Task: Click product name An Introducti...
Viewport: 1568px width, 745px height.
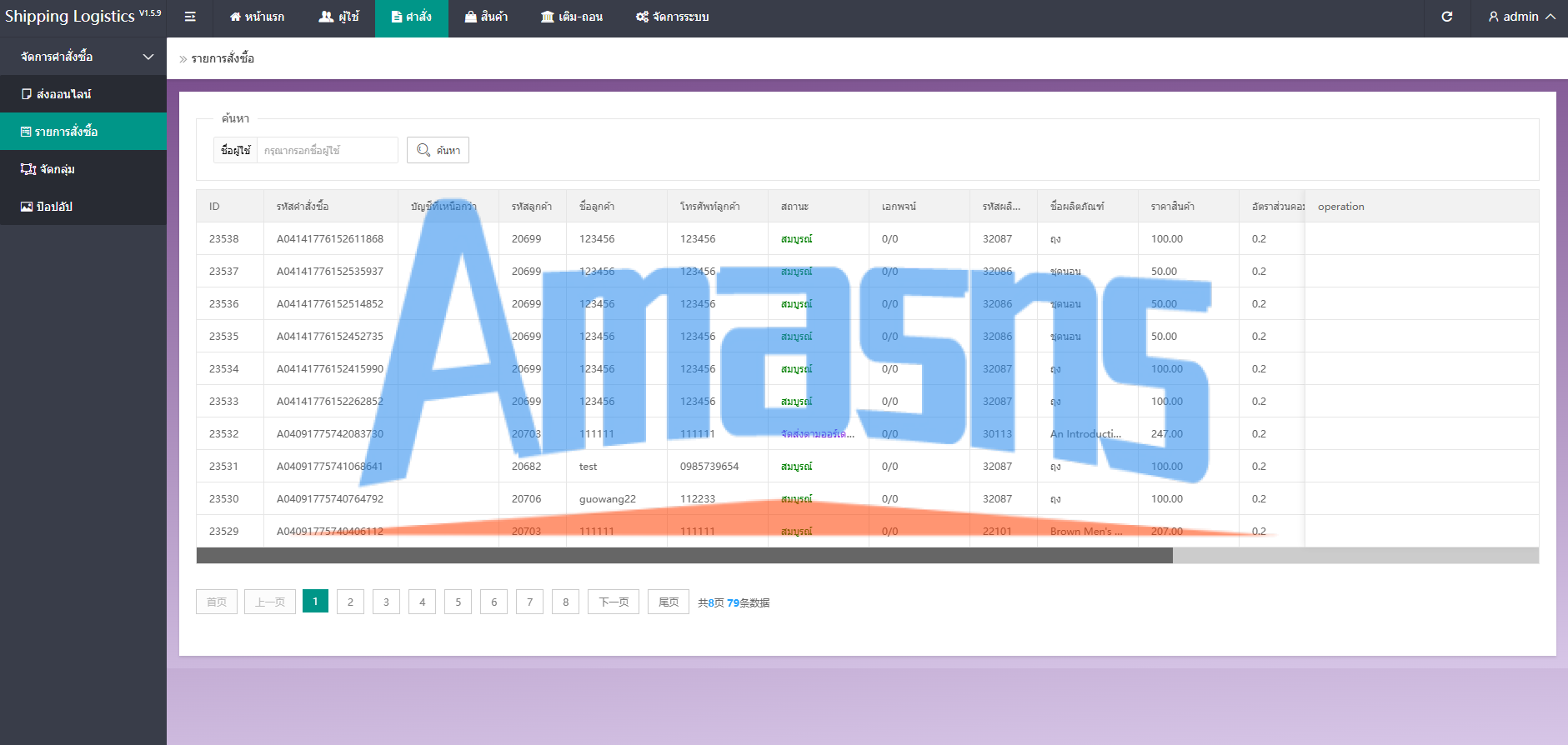Action: 1086,434
